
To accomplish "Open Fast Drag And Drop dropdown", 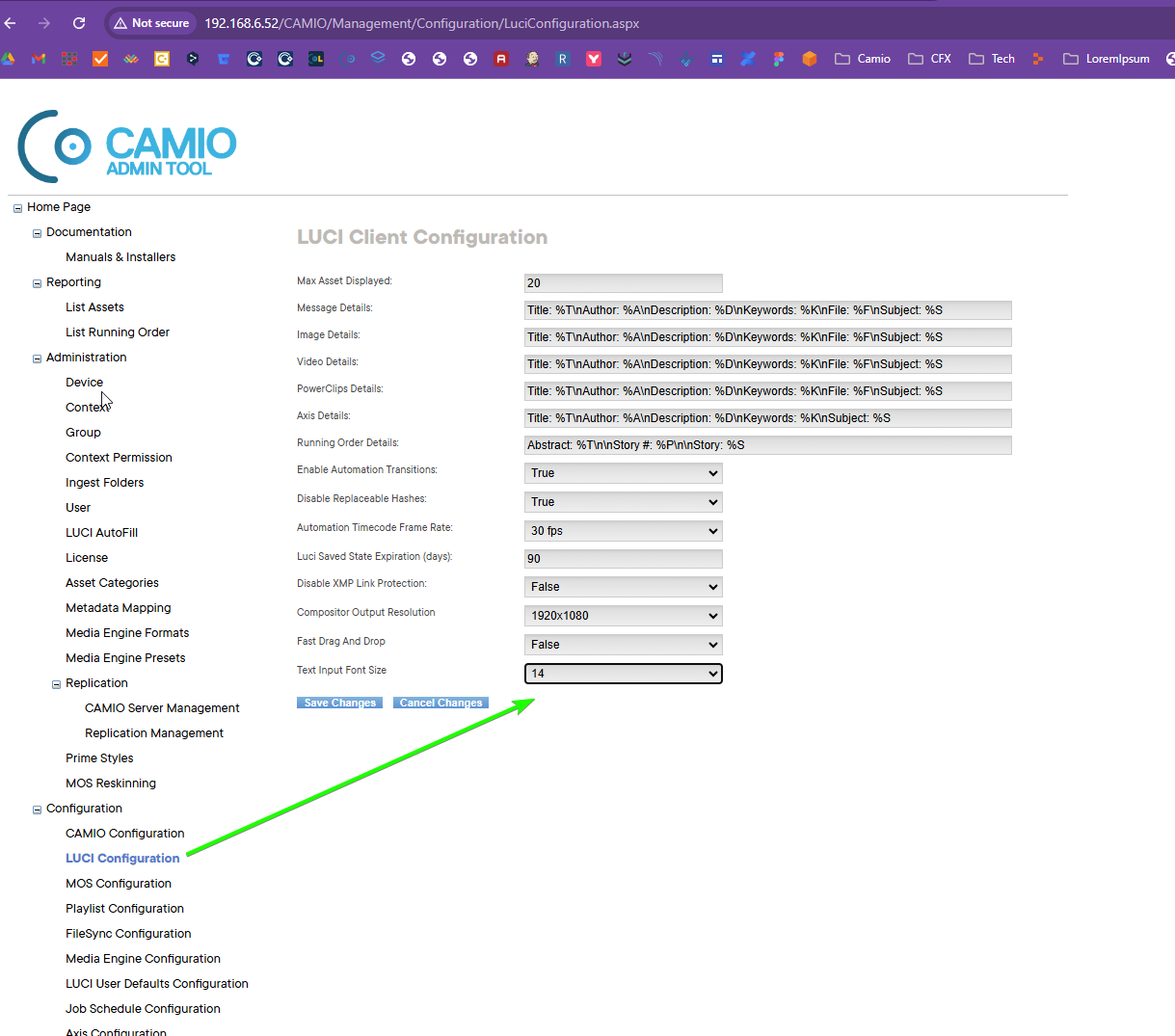I will tap(624, 645).
